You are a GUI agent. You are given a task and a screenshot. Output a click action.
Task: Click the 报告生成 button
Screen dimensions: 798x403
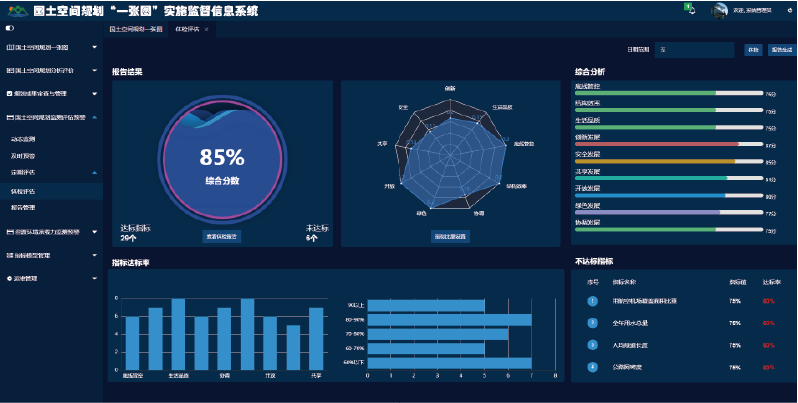(x=780, y=49)
